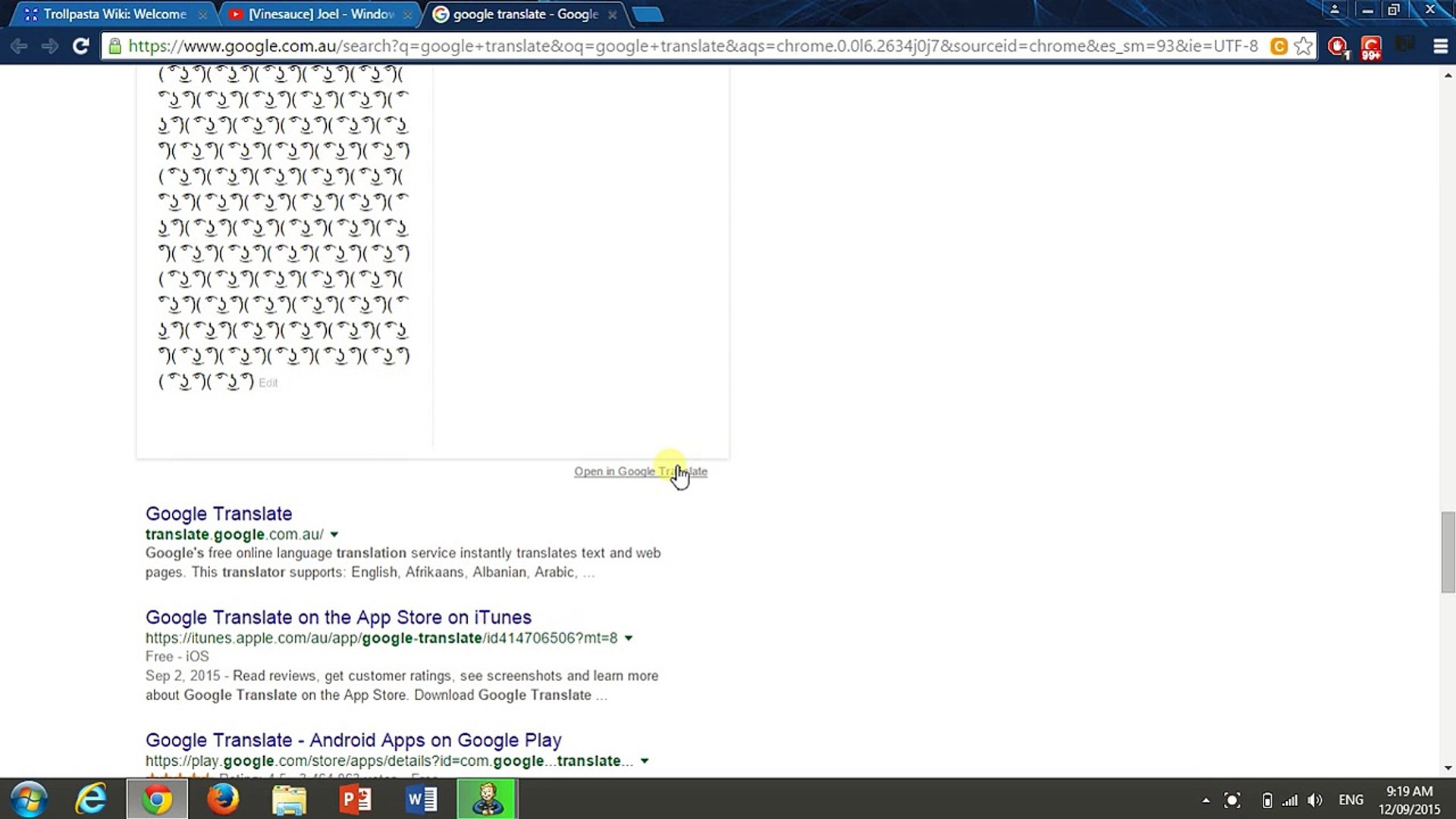The width and height of the screenshot is (1456, 819).
Task: Click the volume speaker tray icon
Action: [1315, 800]
